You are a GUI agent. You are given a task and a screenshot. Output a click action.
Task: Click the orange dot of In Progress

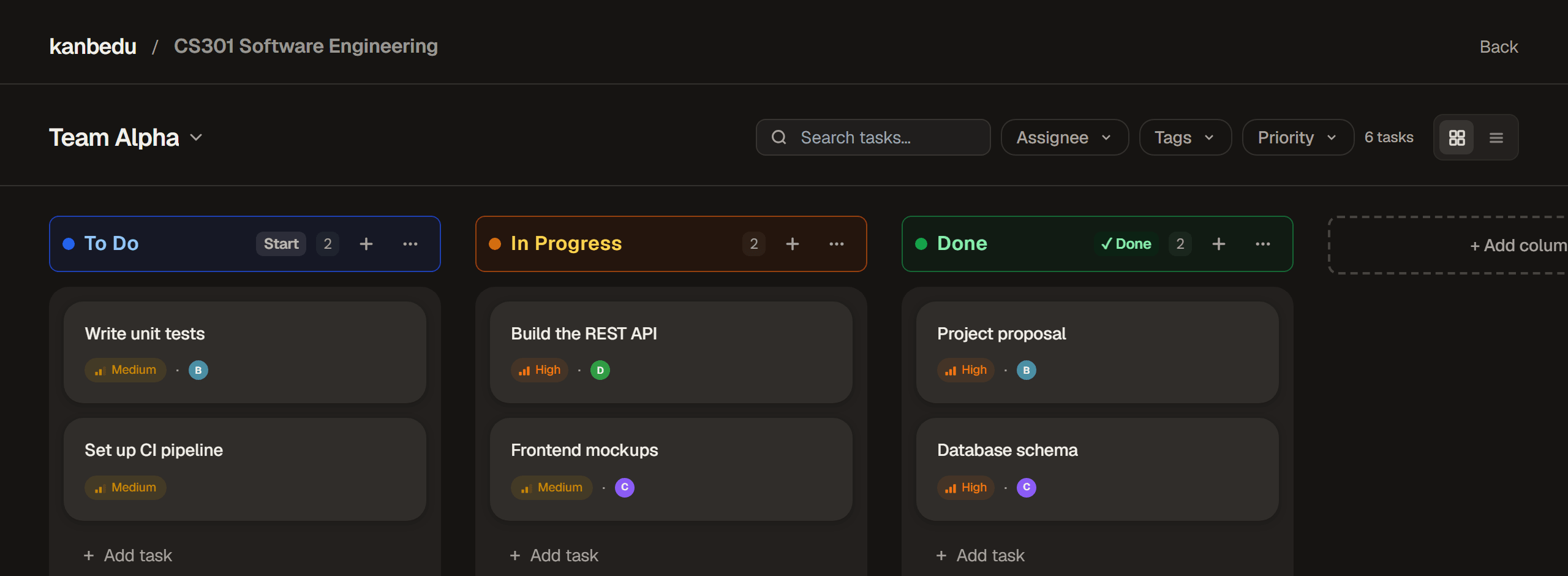[x=495, y=244]
